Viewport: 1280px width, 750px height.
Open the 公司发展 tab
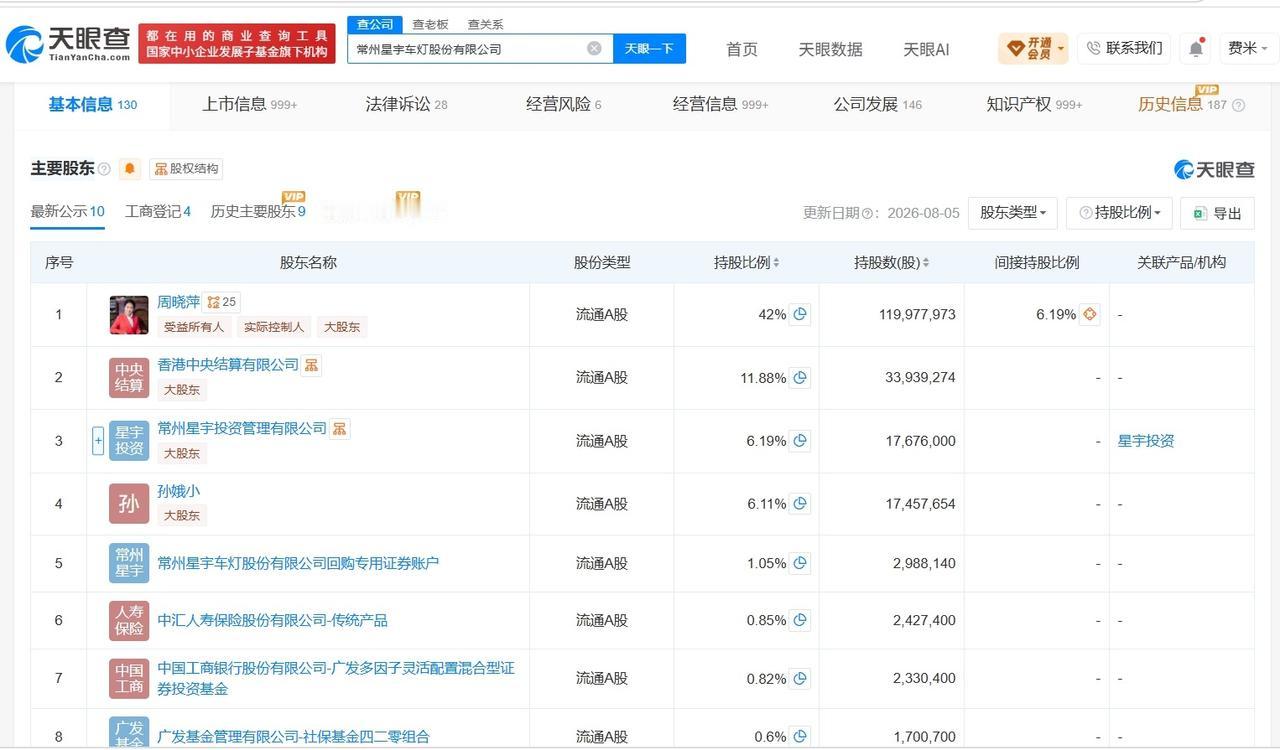coord(877,104)
